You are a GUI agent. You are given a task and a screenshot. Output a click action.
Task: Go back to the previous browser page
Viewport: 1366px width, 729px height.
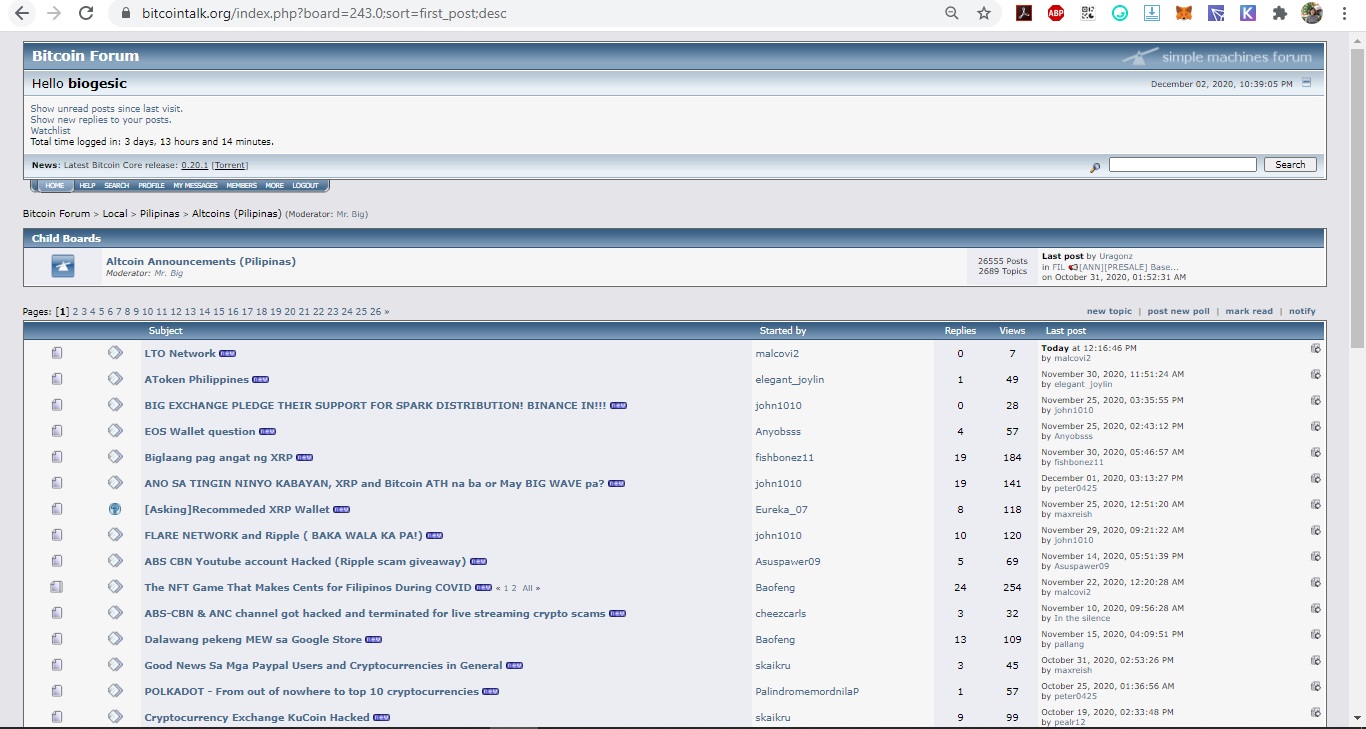click(21, 14)
